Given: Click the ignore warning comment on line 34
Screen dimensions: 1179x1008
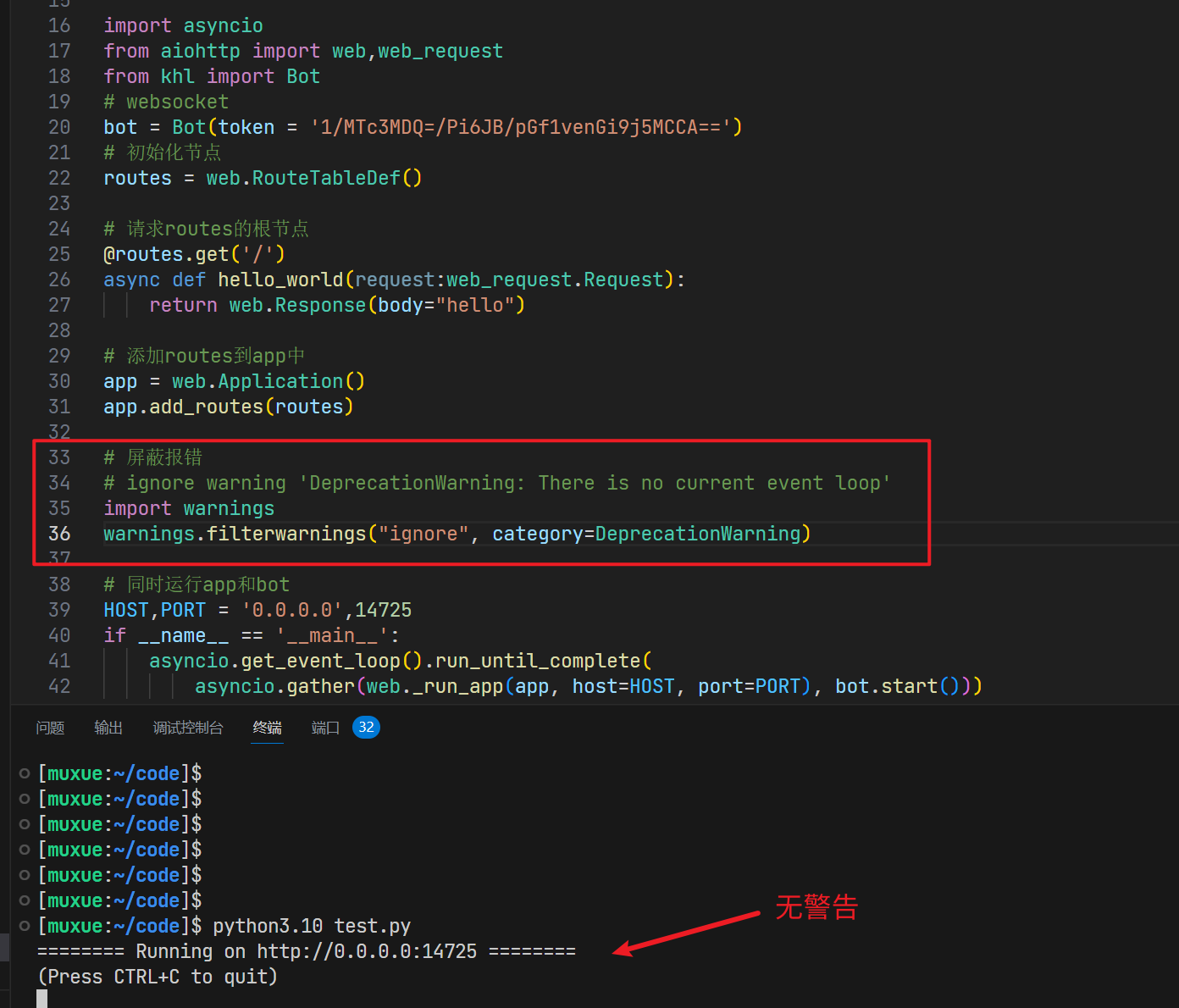Looking at the screenshot, I should coord(497,483).
